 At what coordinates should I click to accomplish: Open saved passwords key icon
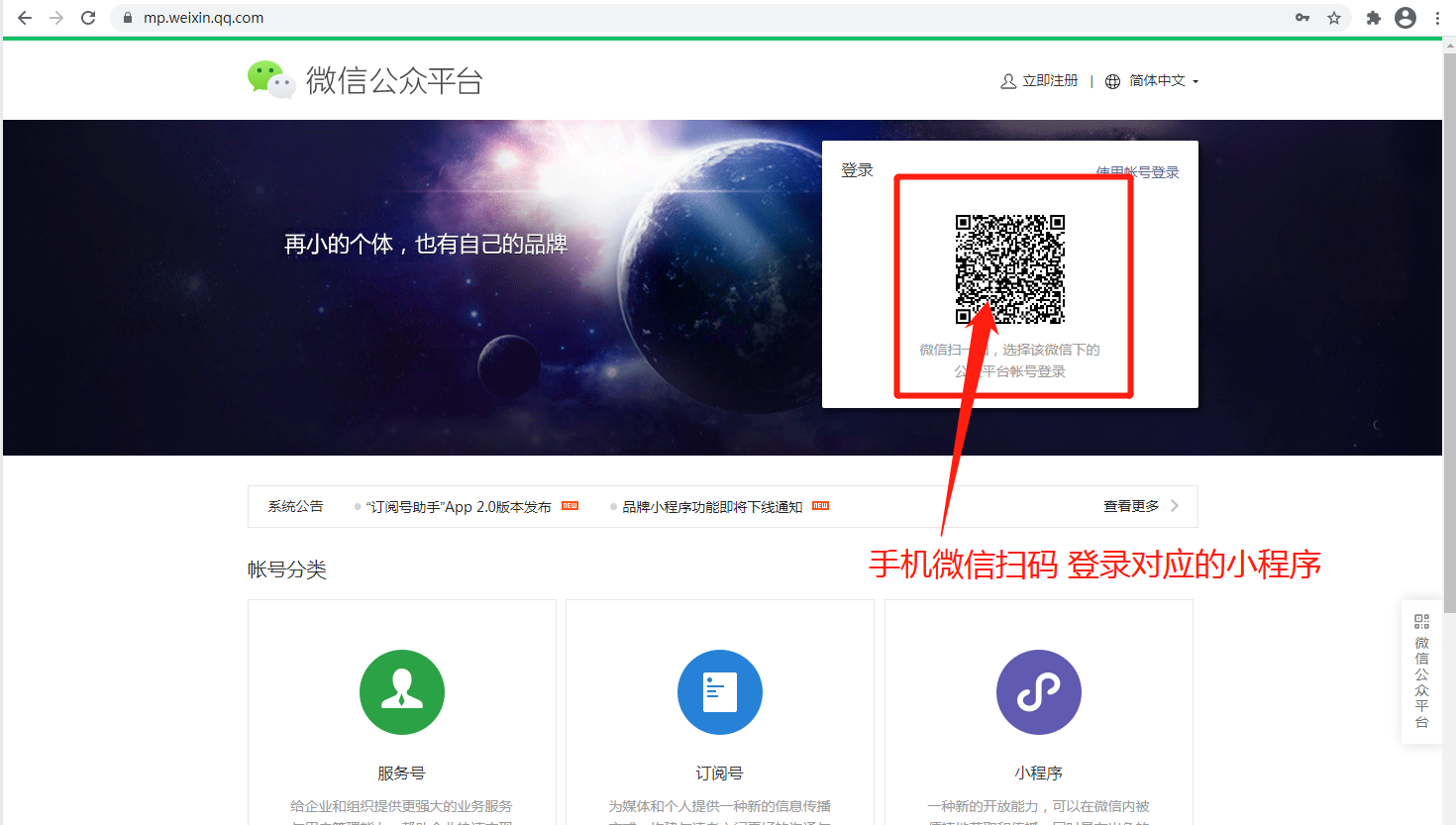(1302, 18)
